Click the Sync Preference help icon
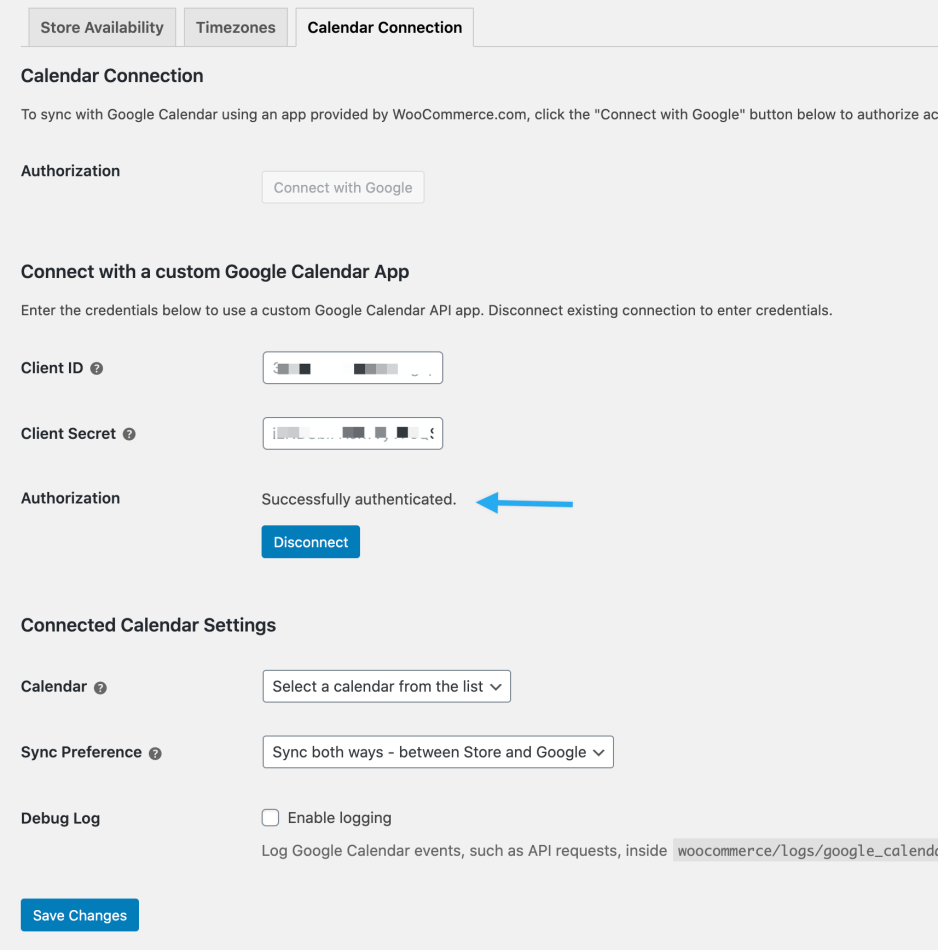The height and width of the screenshot is (950, 938). (155, 753)
